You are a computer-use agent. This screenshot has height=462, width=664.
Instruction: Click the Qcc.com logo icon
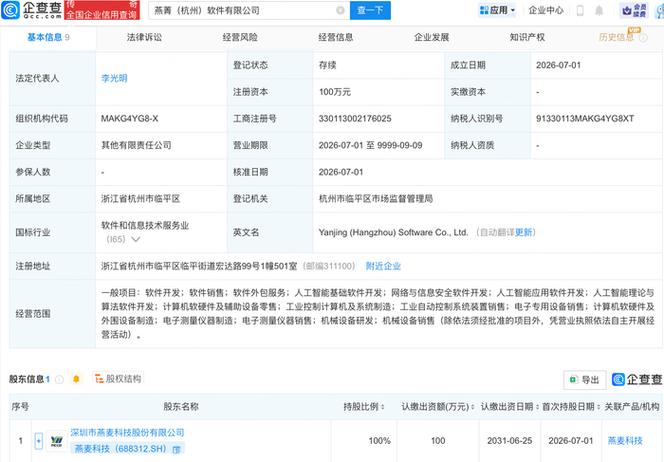10,10
